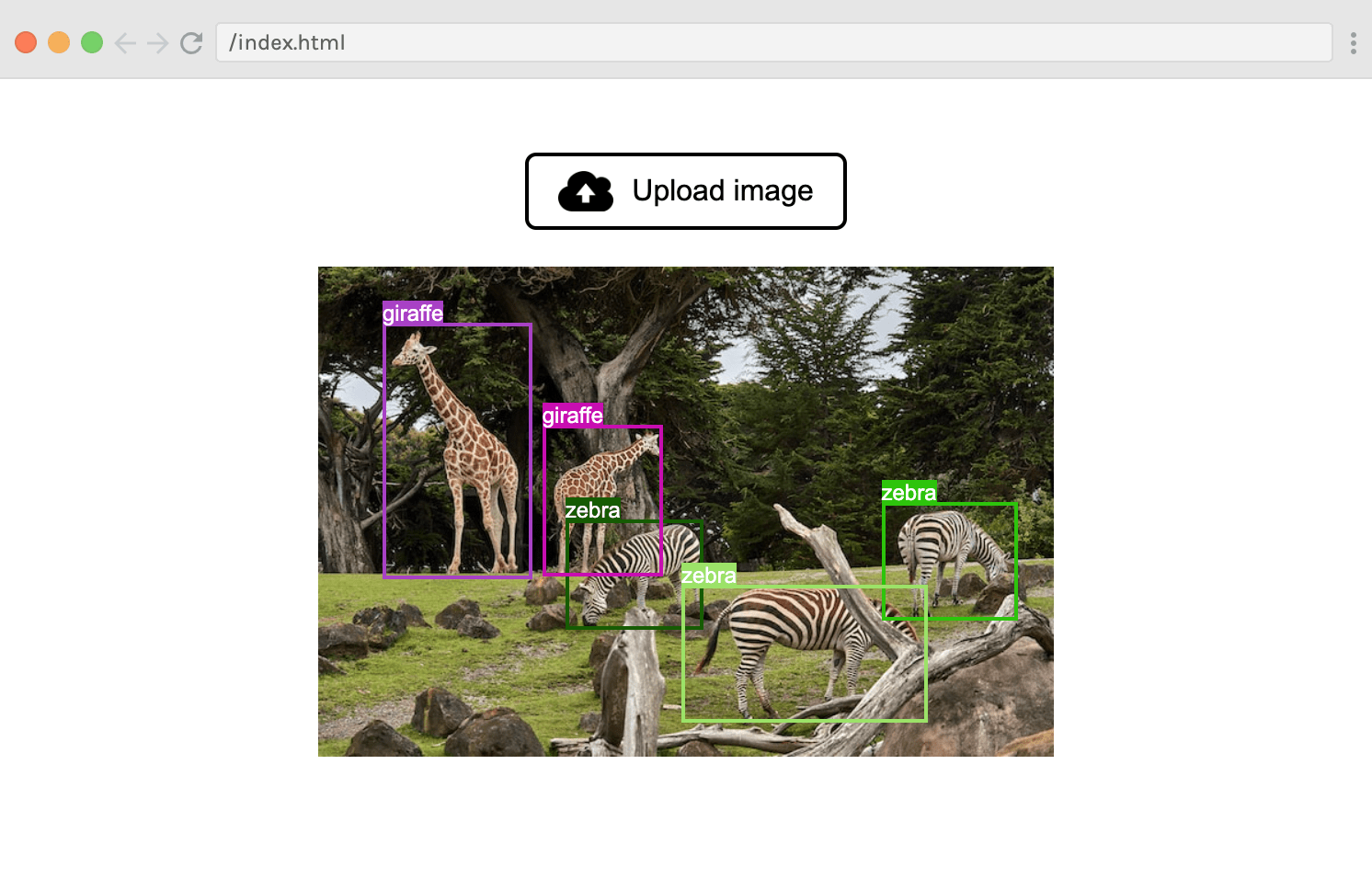
Task: Click the zebra label on the right-side green box
Action: [909, 493]
